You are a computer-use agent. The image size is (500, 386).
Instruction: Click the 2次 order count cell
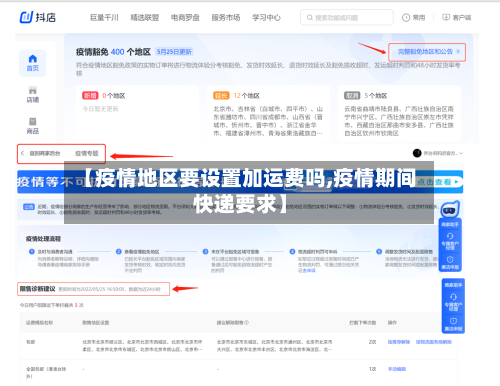pyautogui.click(x=372, y=342)
